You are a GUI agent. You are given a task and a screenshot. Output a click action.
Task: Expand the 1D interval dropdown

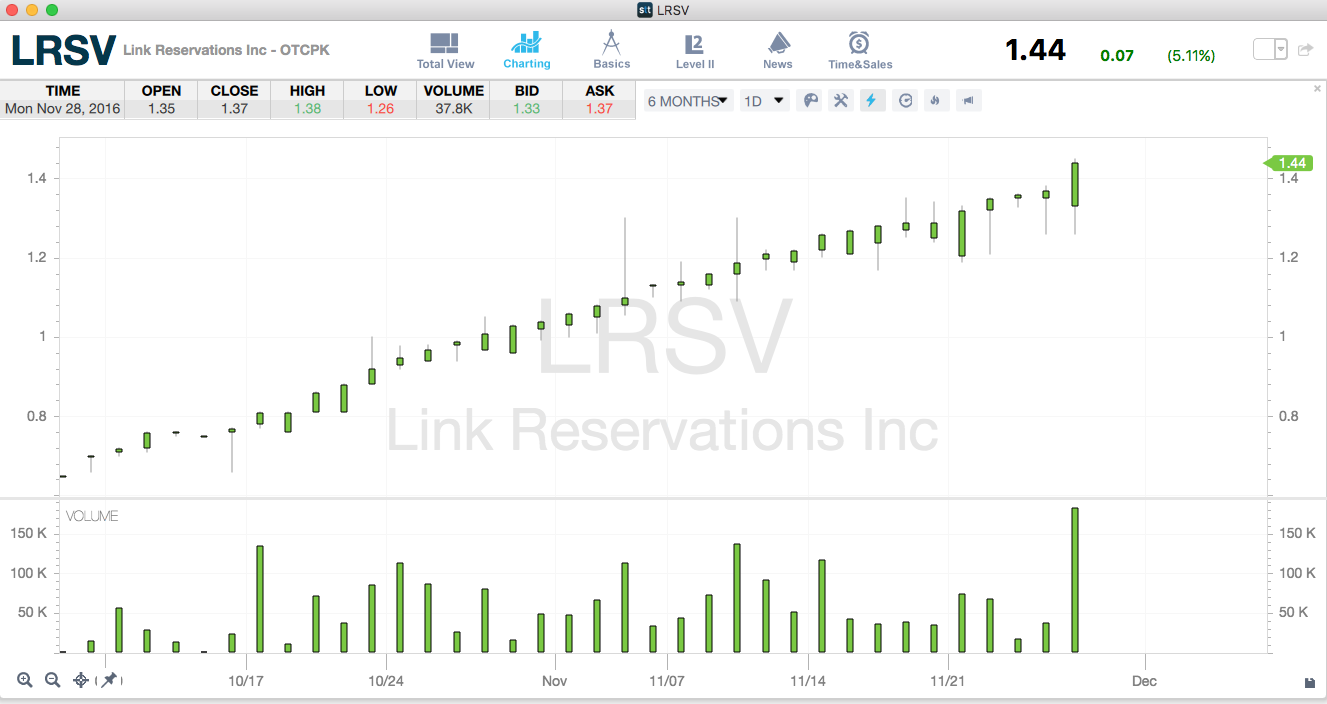click(764, 101)
